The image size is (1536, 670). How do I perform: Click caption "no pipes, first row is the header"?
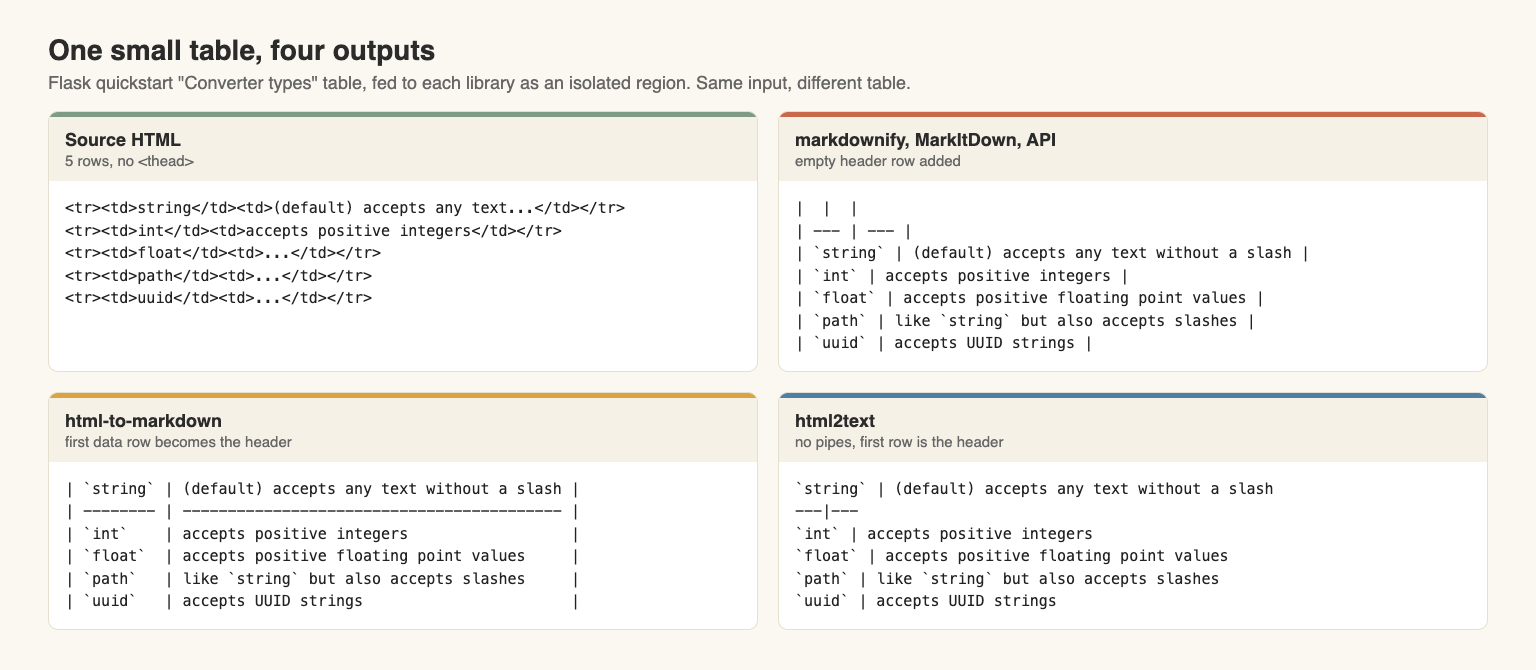[899, 441]
